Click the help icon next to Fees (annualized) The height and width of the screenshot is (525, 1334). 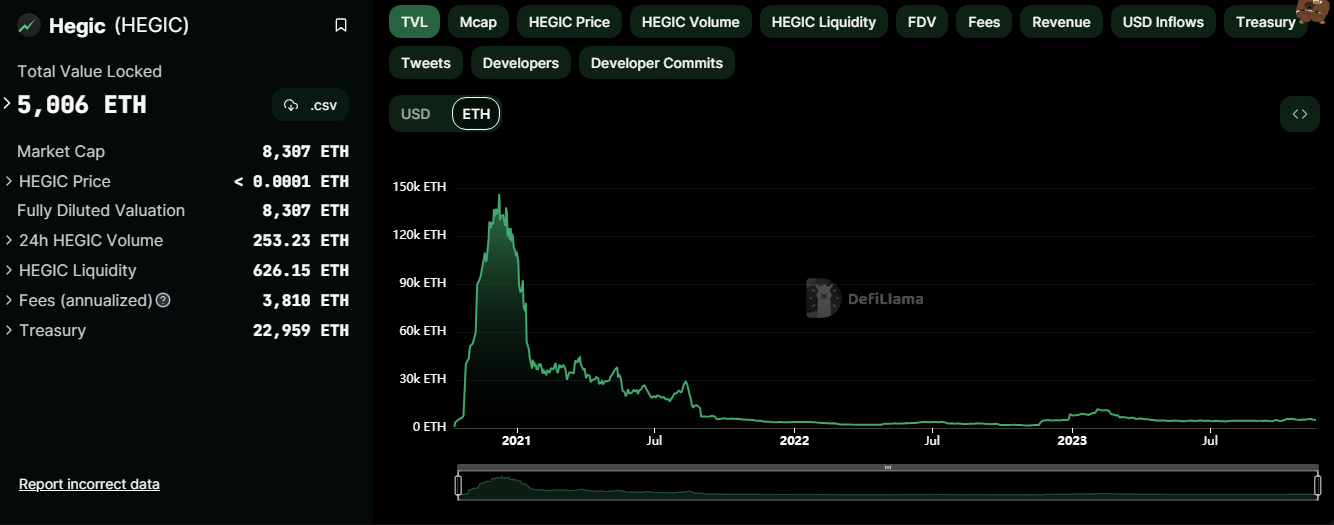163,300
